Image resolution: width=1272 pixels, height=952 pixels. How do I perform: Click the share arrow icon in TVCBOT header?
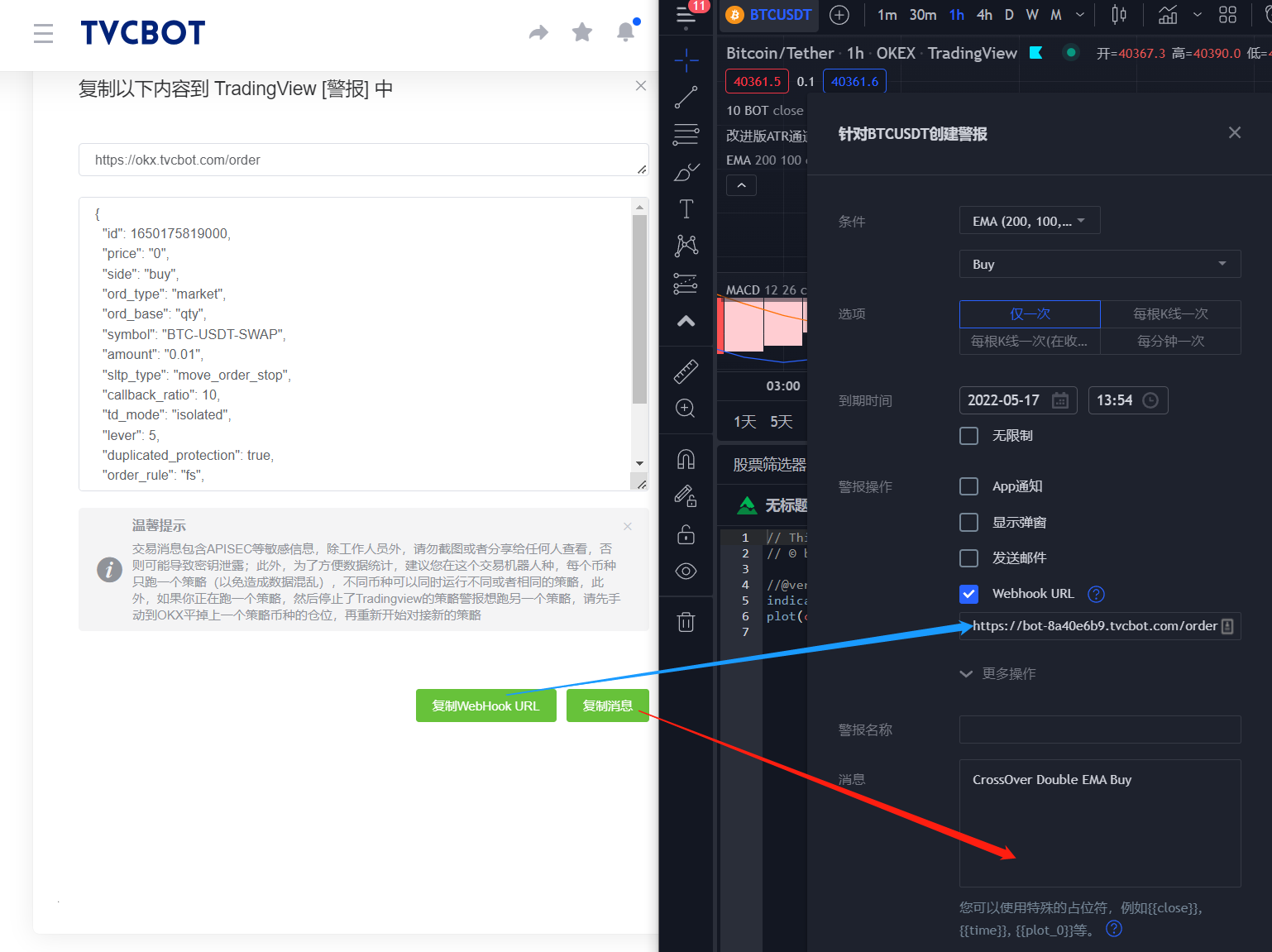(x=538, y=32)
